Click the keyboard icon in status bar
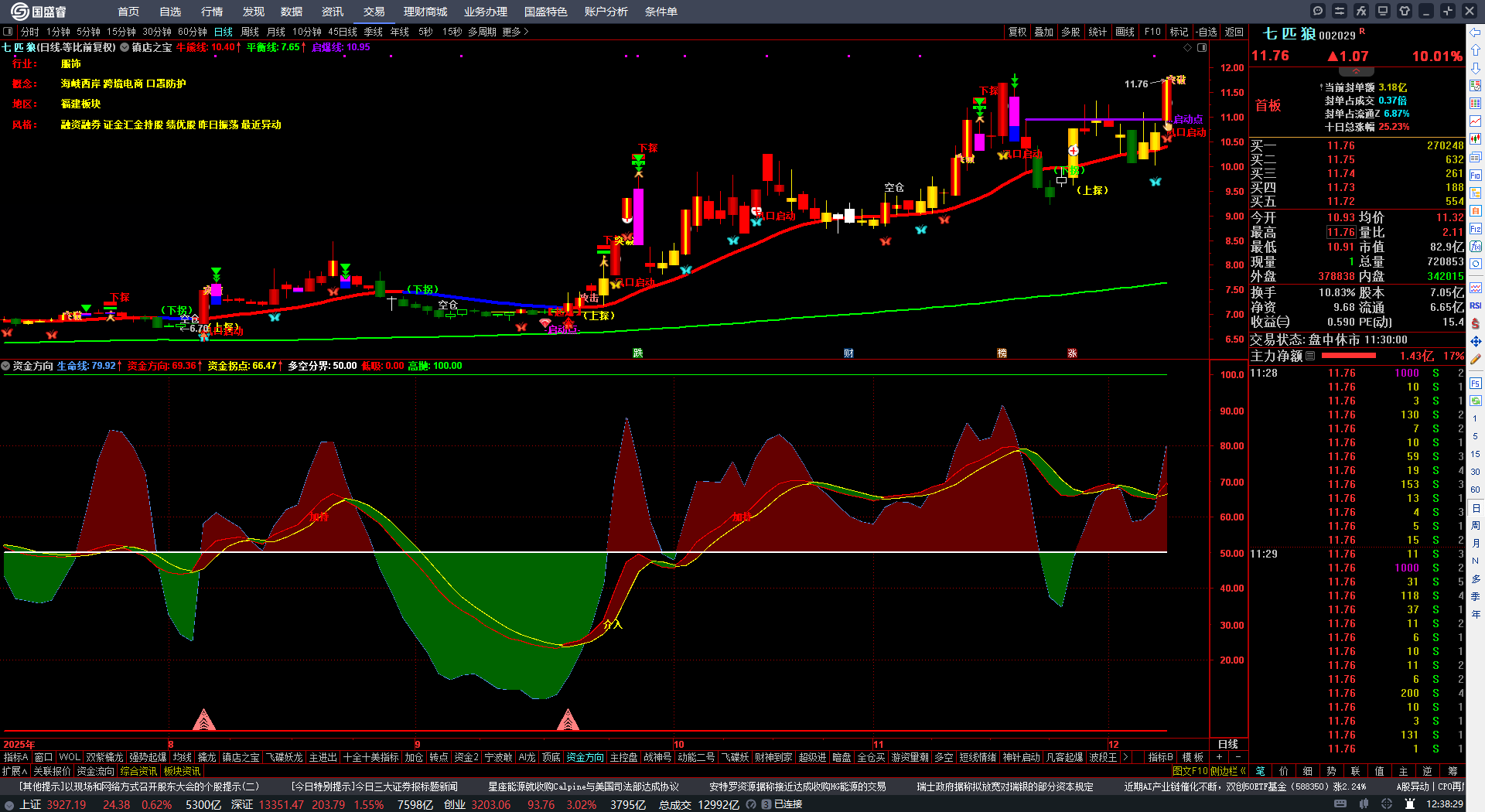Screen dimensions: 1485x812 [1340, 804]
